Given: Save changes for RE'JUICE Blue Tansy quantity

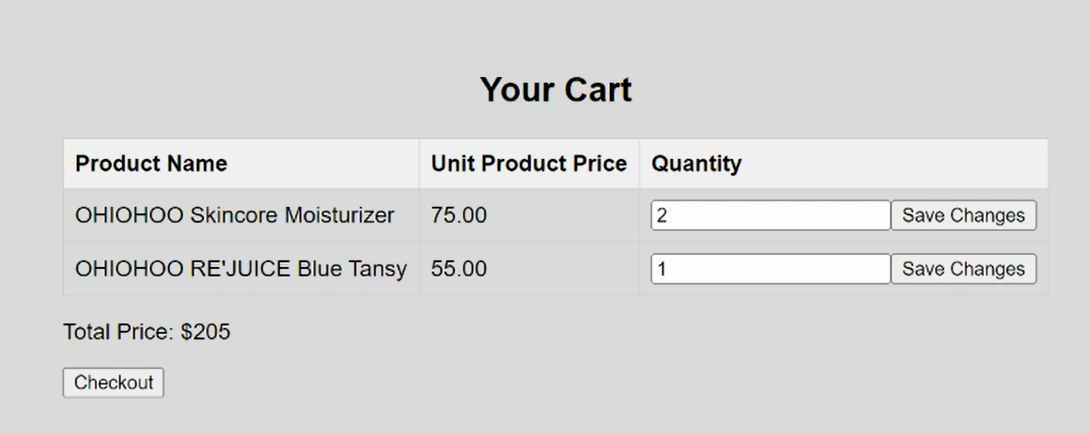Looking at the screenshot, I should (963, 269).
